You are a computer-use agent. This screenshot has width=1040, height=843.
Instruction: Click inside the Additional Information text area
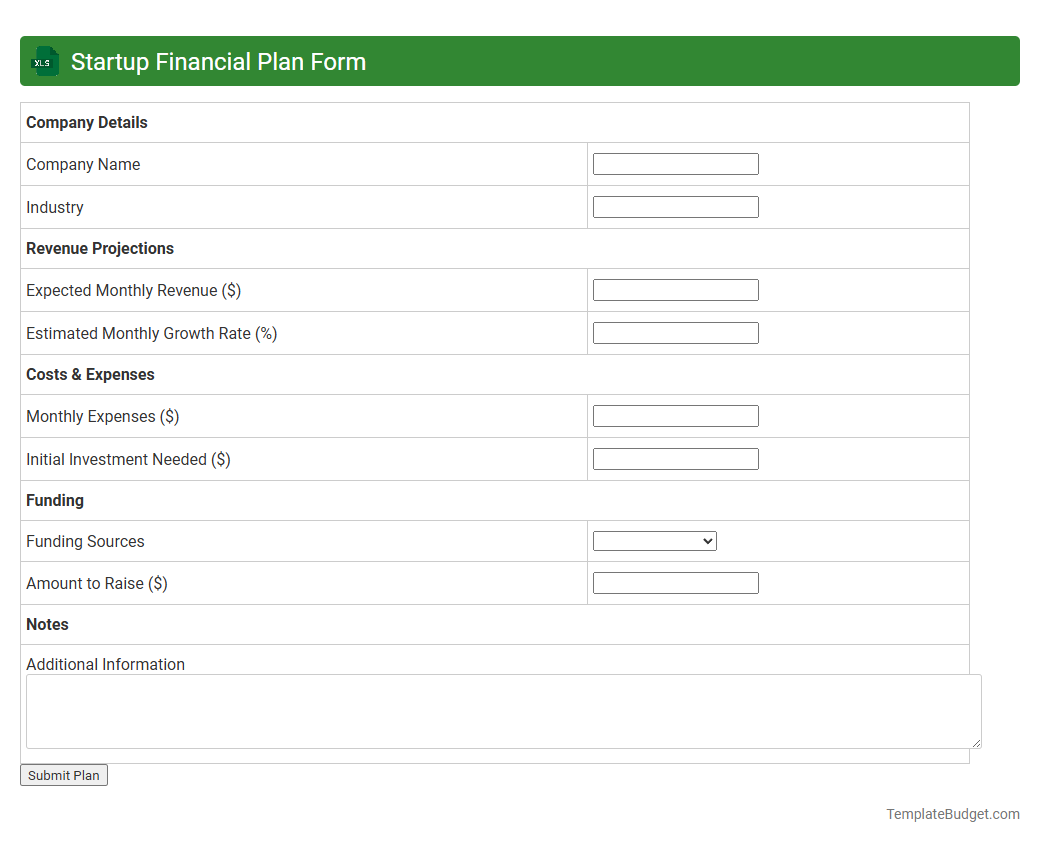500,710
